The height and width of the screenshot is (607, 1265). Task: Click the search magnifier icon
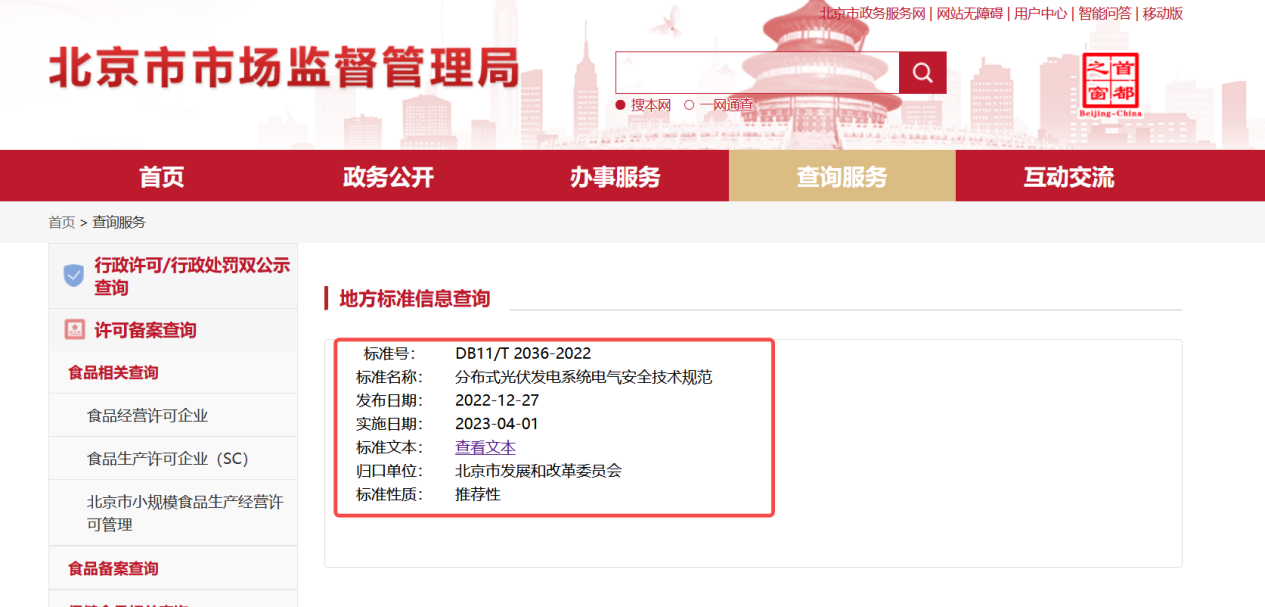(921, 72)
